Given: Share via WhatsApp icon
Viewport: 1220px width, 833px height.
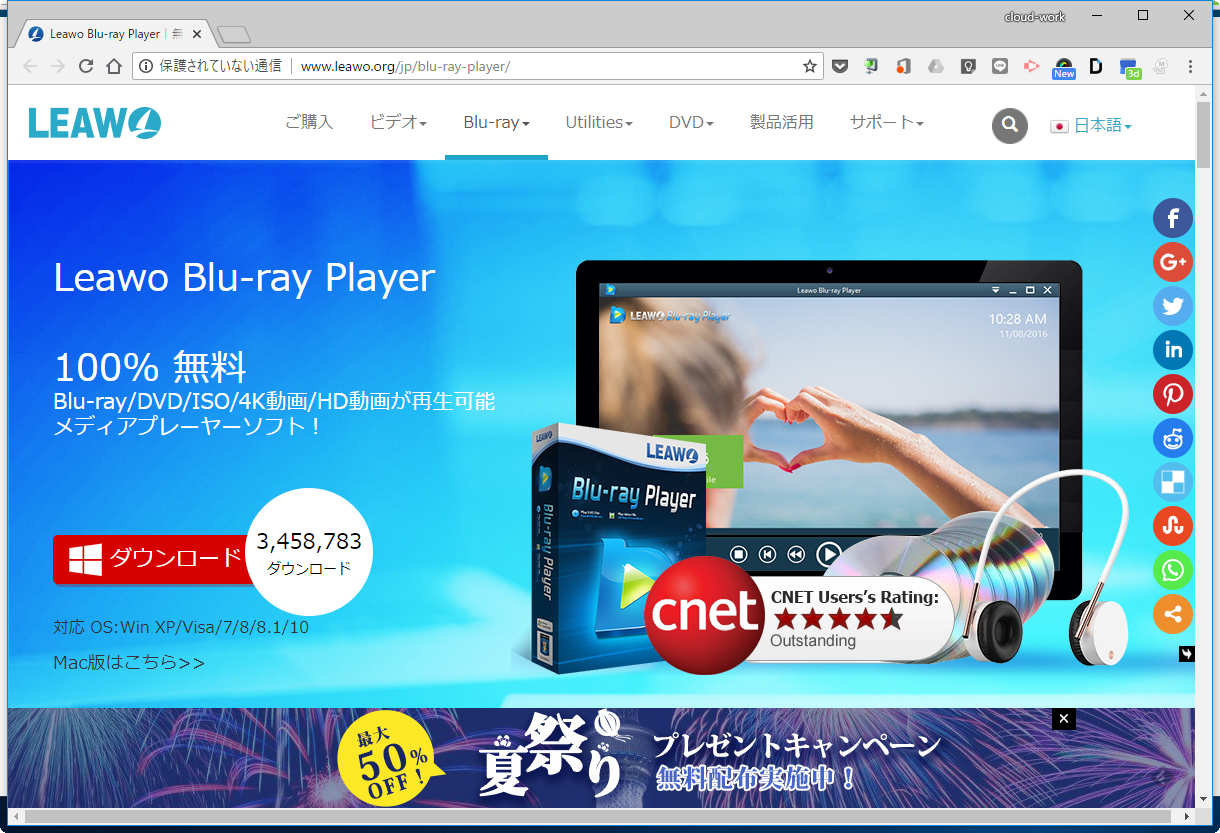Looking at the screenshot, I should click(x=1173, y=570).
